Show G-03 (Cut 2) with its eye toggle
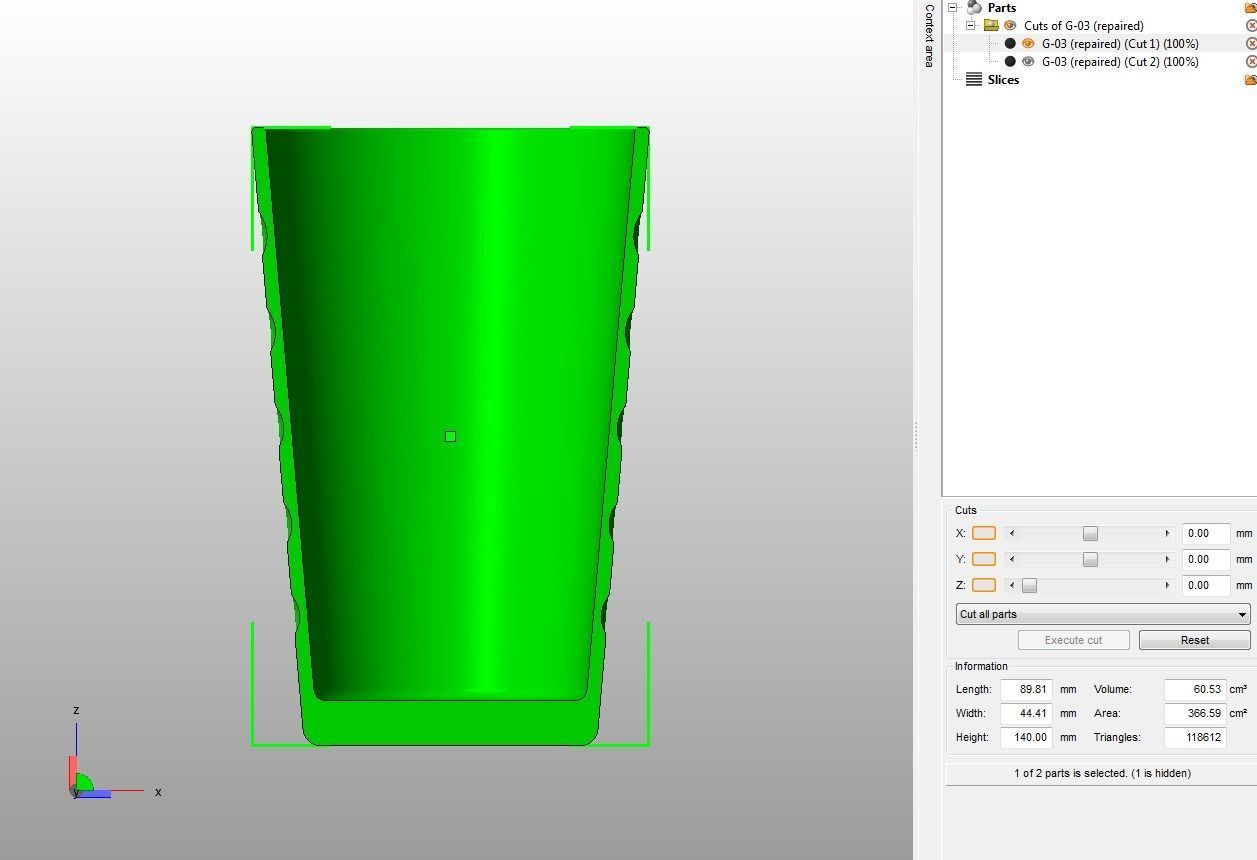 coord(1028,61)
